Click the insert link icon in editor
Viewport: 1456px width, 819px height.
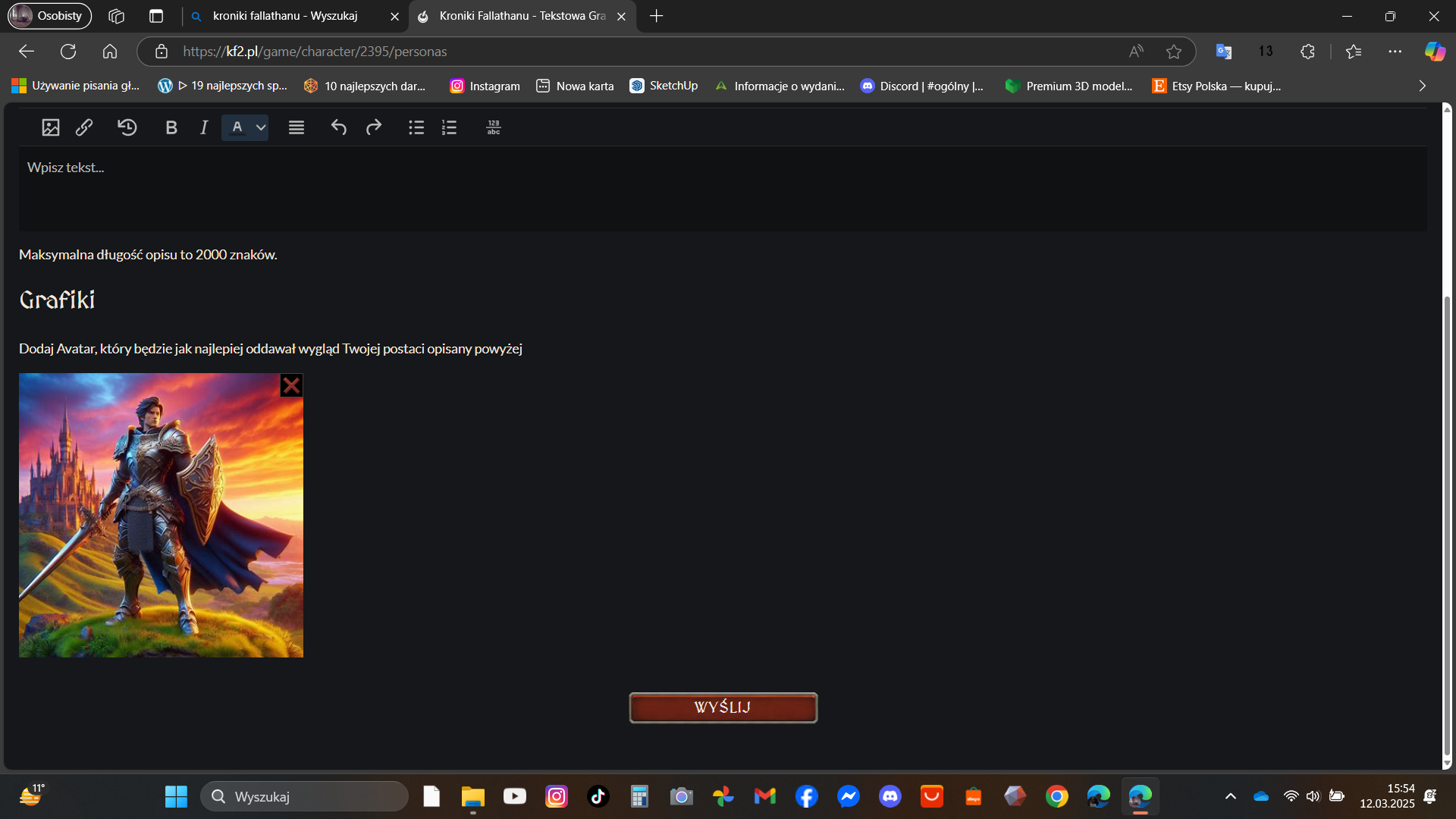[x=84, y=127]
